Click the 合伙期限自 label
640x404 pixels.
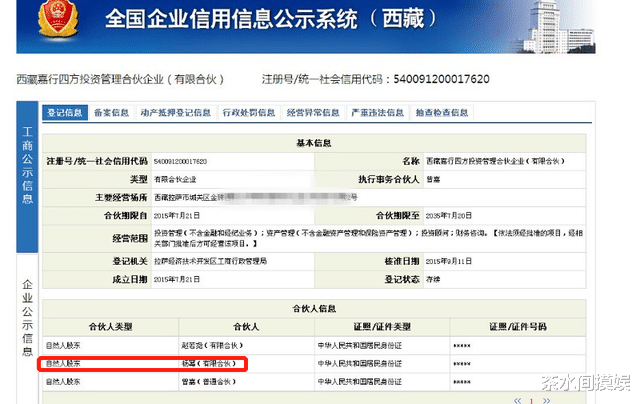[125, 215]
